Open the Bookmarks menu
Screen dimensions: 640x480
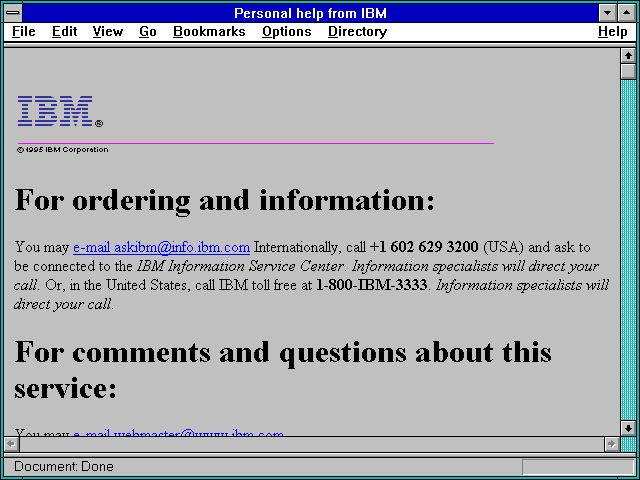(209, 32)
